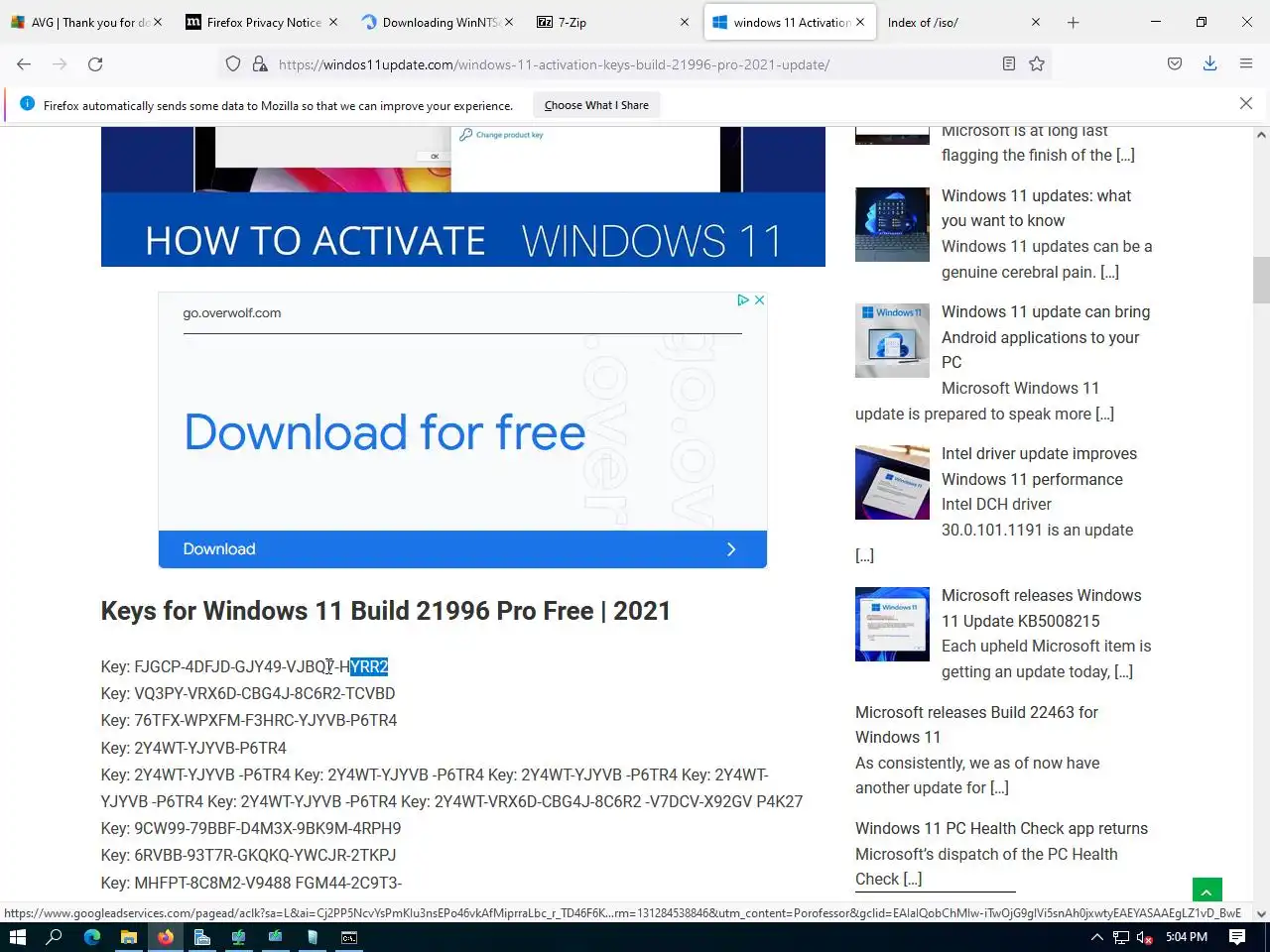The image size is (1270, 952).
Task: Toggle reader view icon in address bar
Action: click(1009, 64)
